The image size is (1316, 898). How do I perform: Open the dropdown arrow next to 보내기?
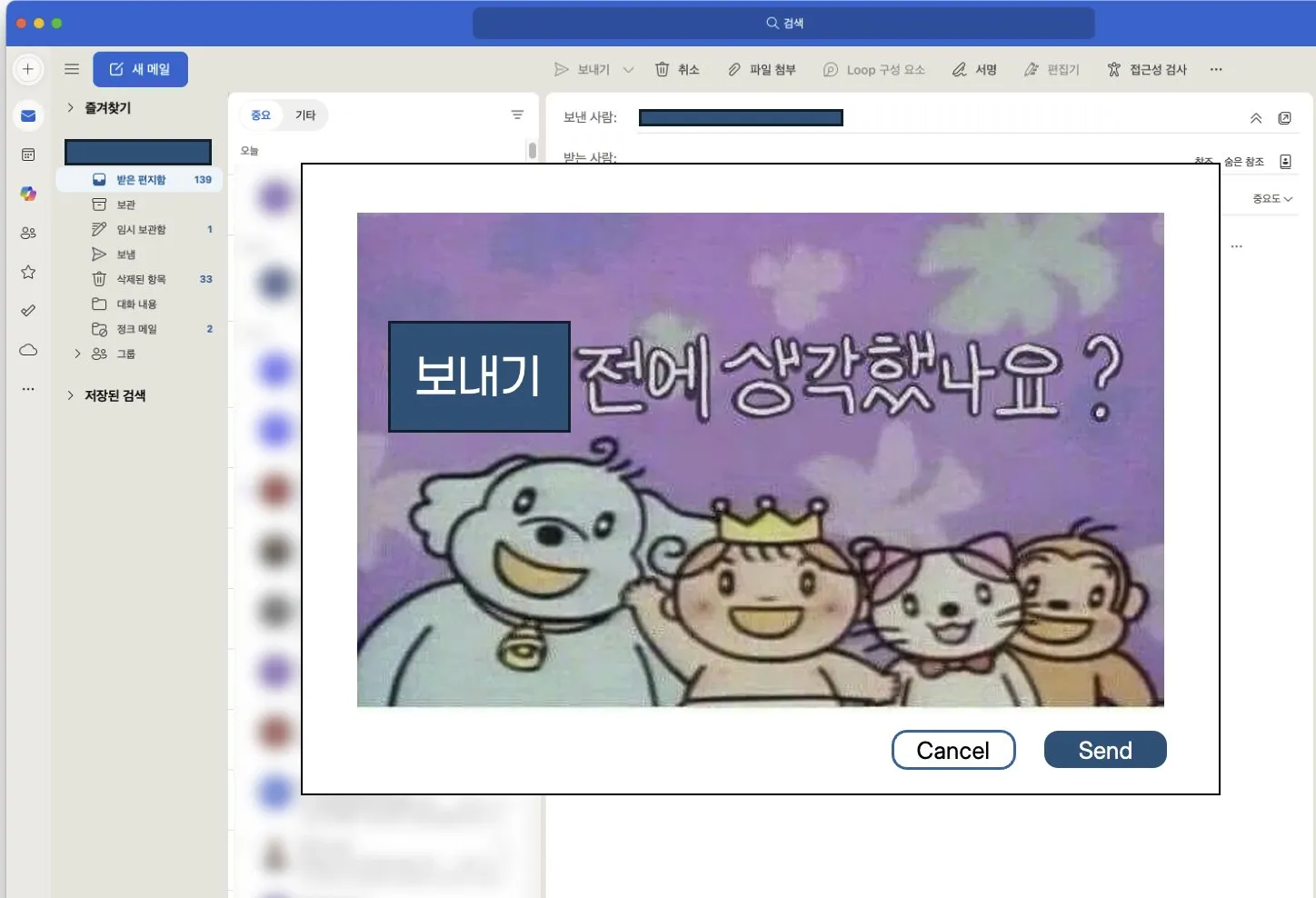tap(628, 69)
